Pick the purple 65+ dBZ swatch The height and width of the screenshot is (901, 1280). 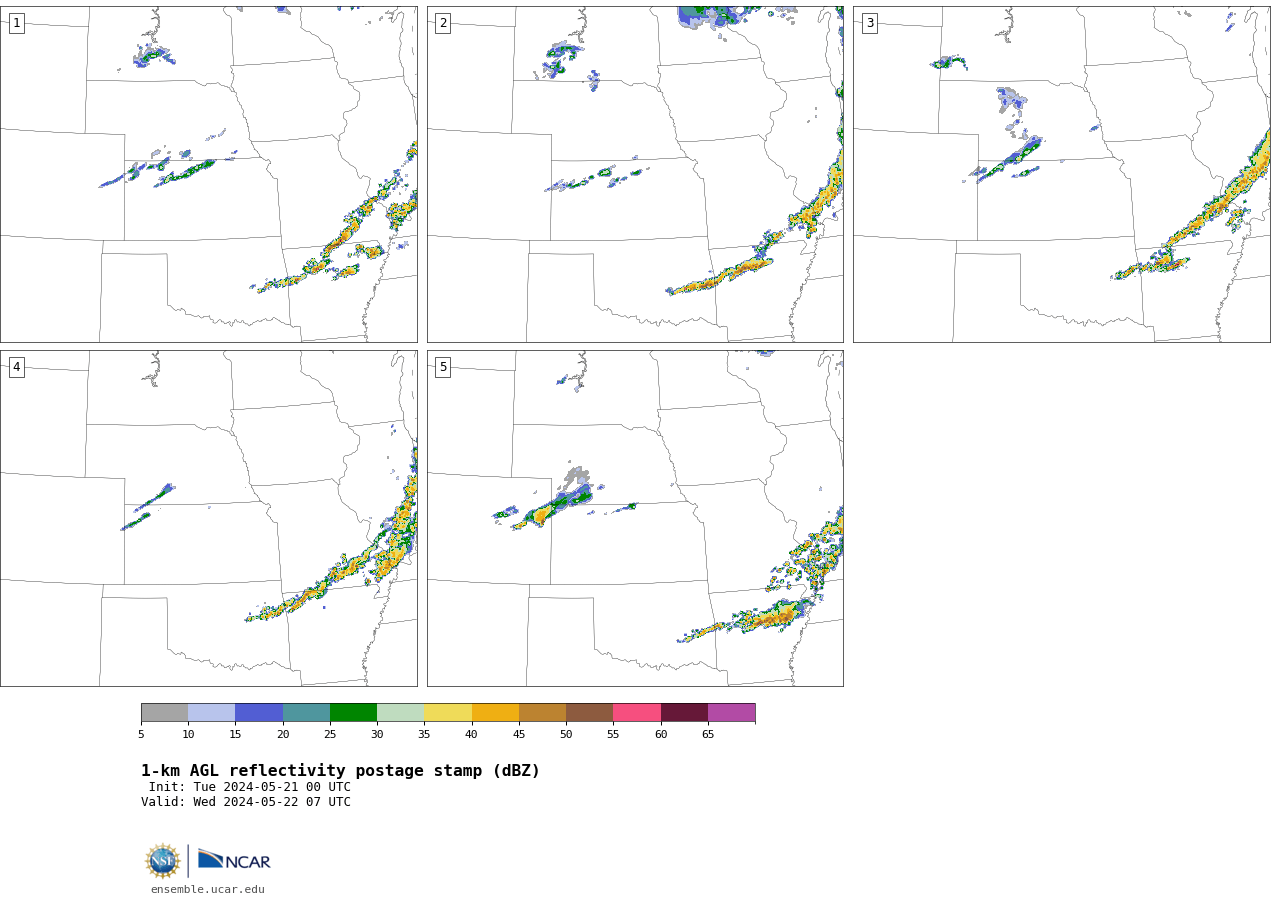click(731, 713)
